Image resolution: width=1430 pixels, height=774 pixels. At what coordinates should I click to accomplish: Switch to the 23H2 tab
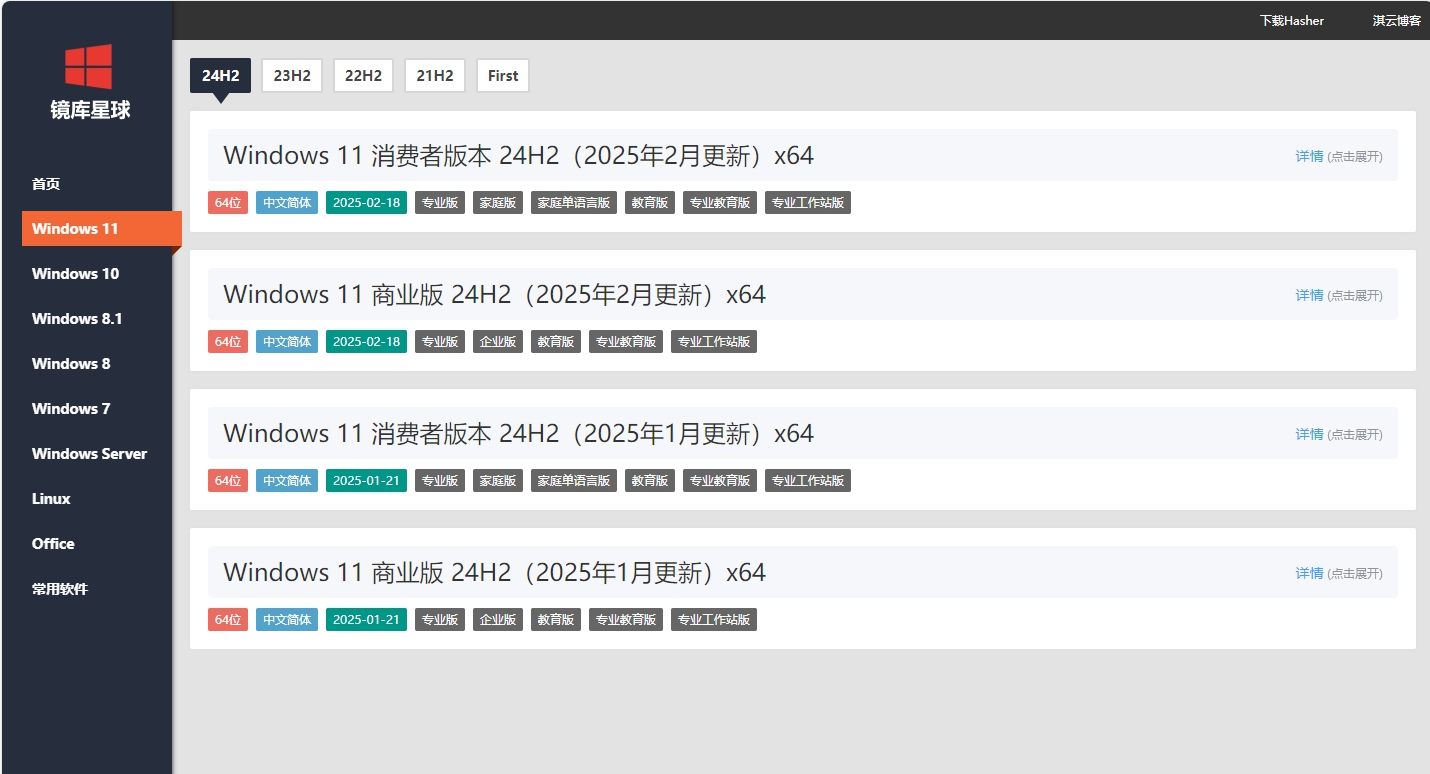[x=291, y=75]
